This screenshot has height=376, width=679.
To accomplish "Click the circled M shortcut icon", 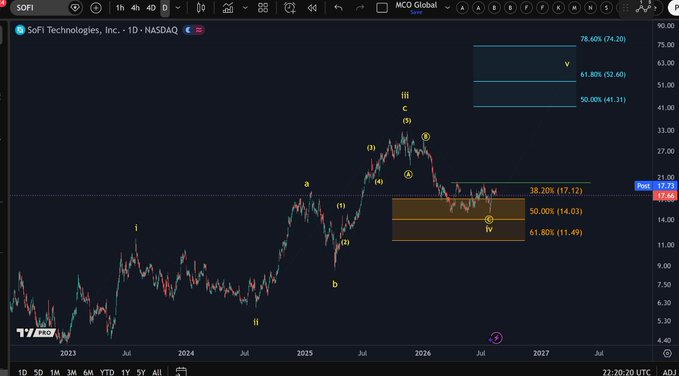I will coord(575,8).
